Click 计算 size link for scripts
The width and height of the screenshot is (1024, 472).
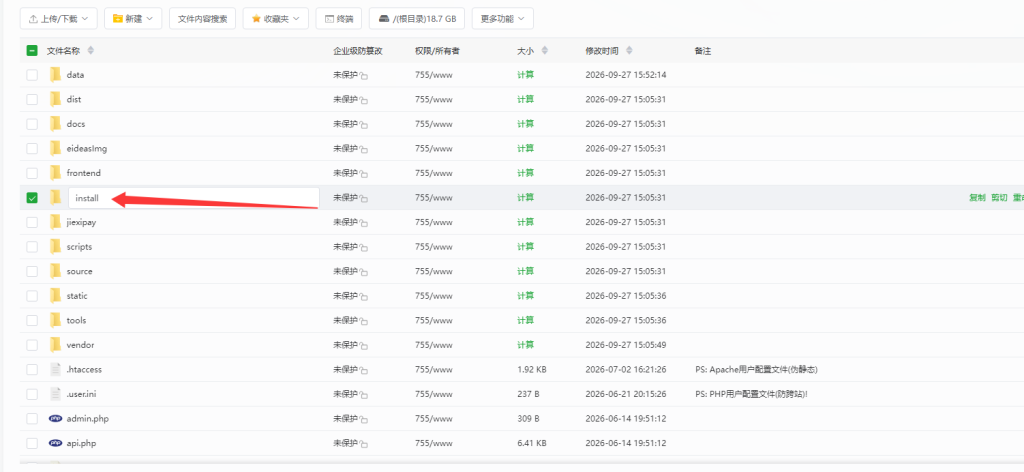pos(526,247)
